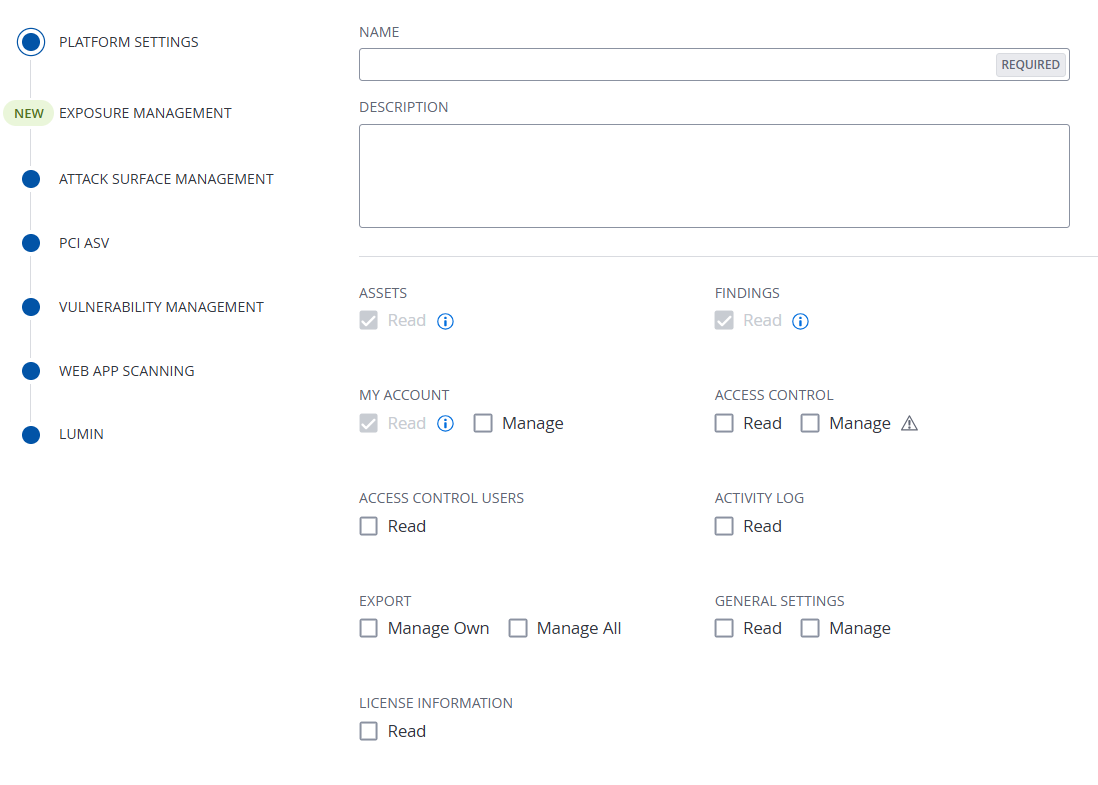
Task: Click the NEW badge beside Exposure Management
Action: (x=29, y=113)
